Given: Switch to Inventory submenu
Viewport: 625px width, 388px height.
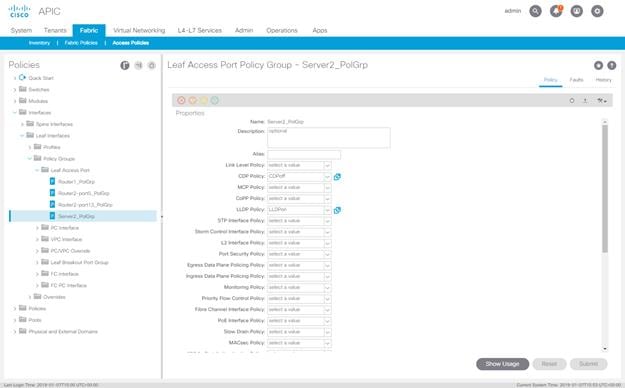Looking at the screenshot, I should click(39, 43).
